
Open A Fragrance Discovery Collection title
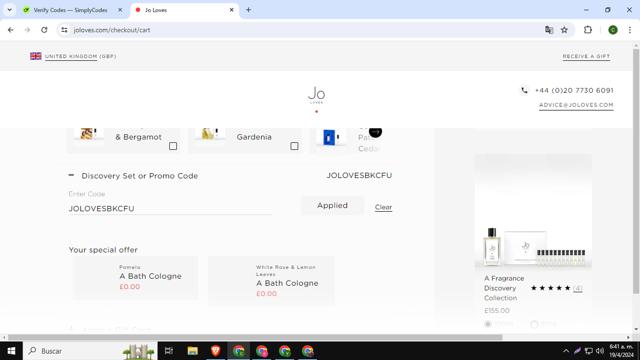point(504,288)
